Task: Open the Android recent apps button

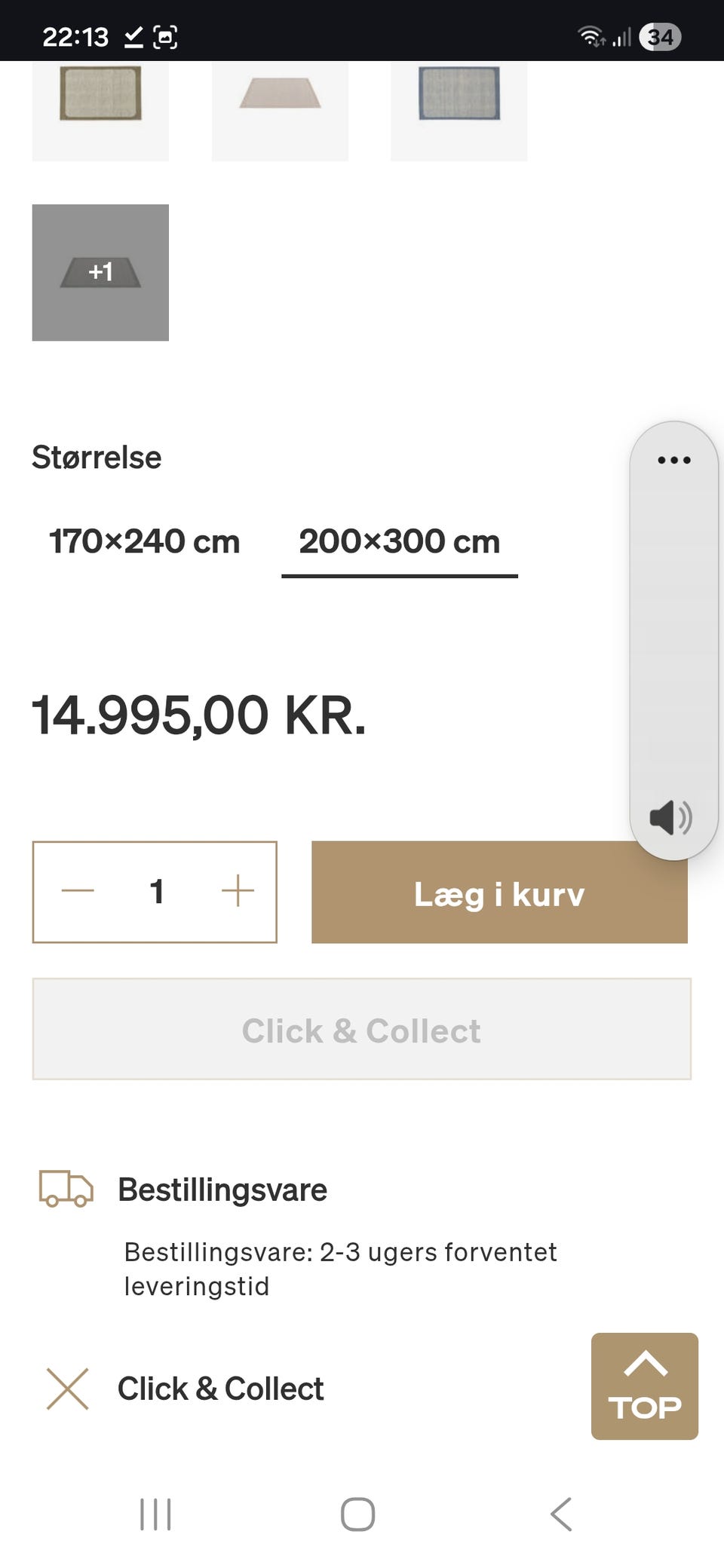Action: (x=155, y=1514)
